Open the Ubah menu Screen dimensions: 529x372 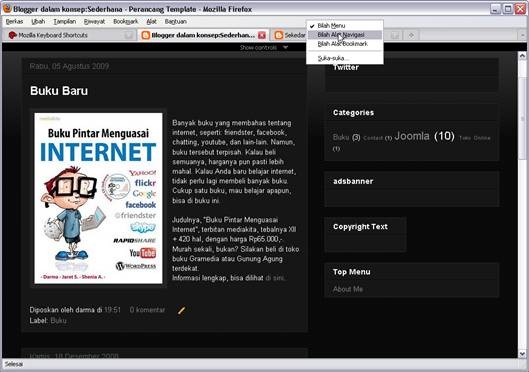tap(38, 22)
